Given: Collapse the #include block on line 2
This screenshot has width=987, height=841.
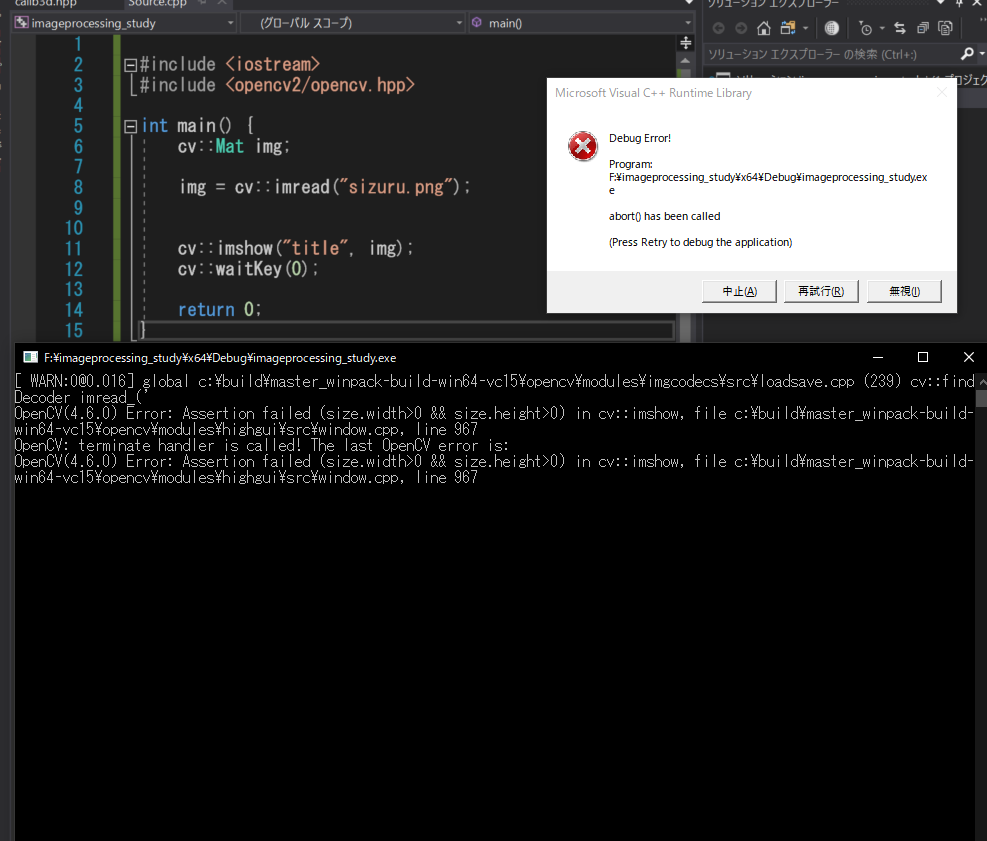Looking at the screenshot, I should (130, 65).
